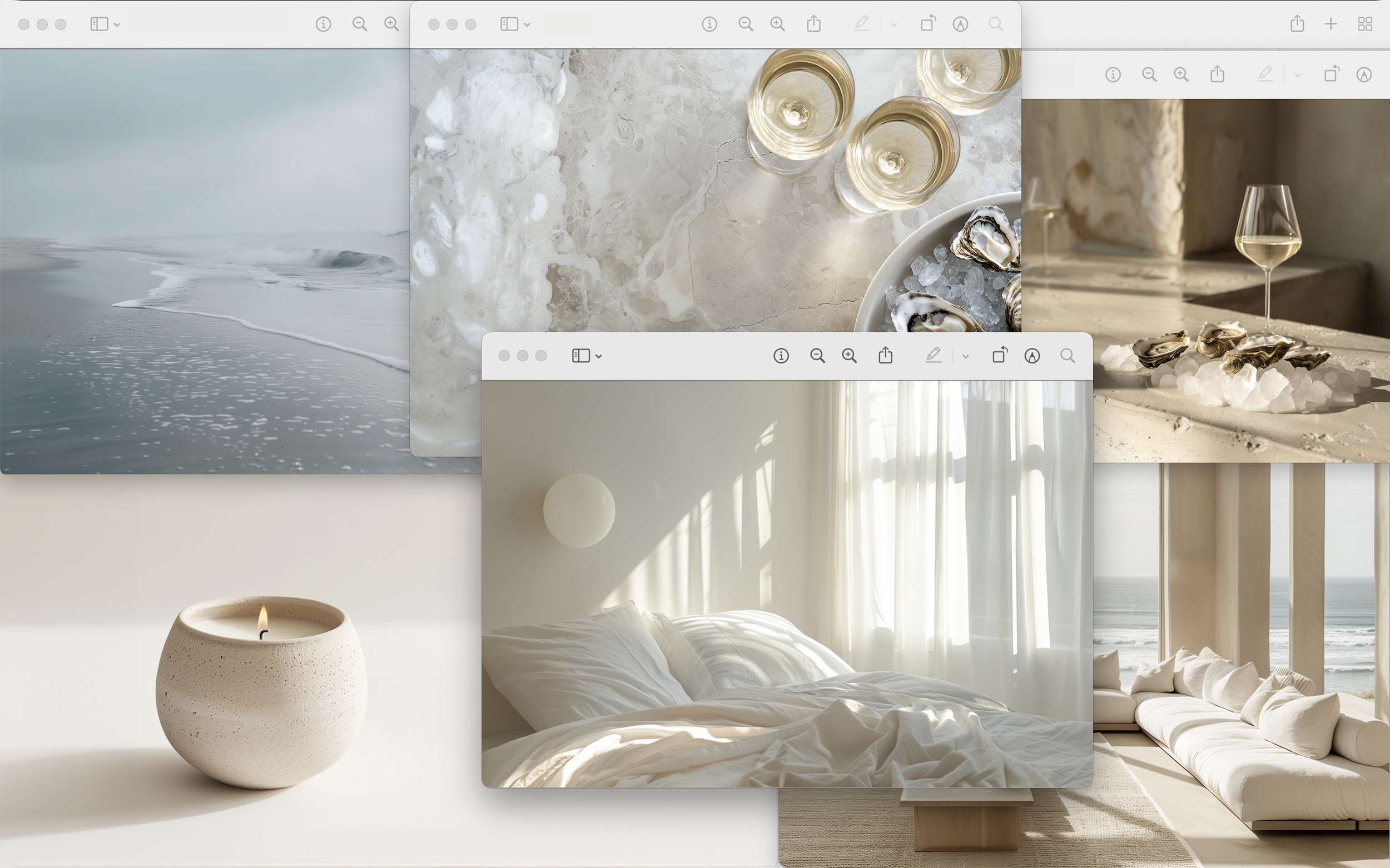The image size is (1390, 868).
Task: Show Markup toolbar in marble oysters window
Action: (x=960, y=24)
